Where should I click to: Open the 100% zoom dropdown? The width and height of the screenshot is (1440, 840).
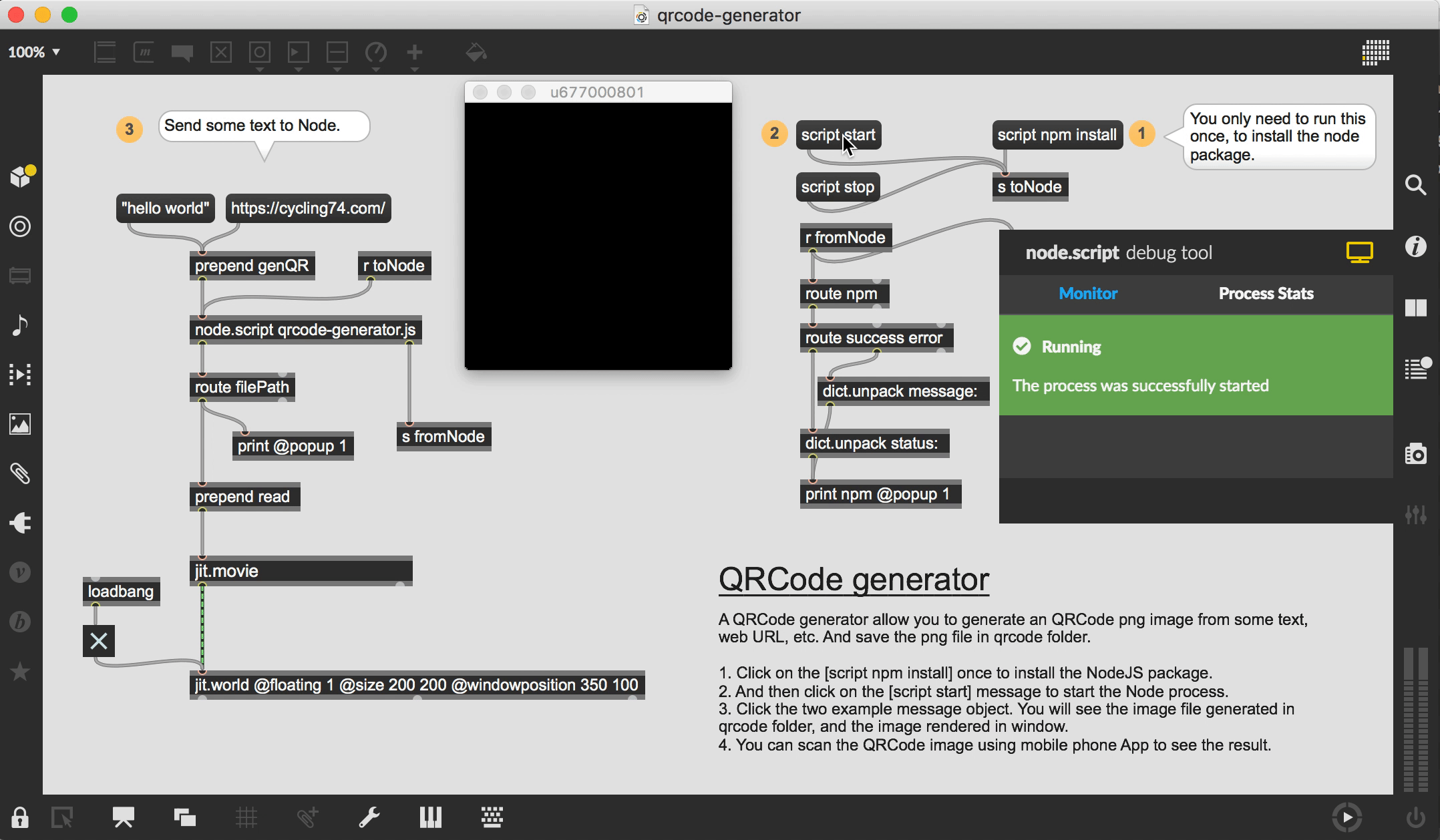tap(34, 52)
